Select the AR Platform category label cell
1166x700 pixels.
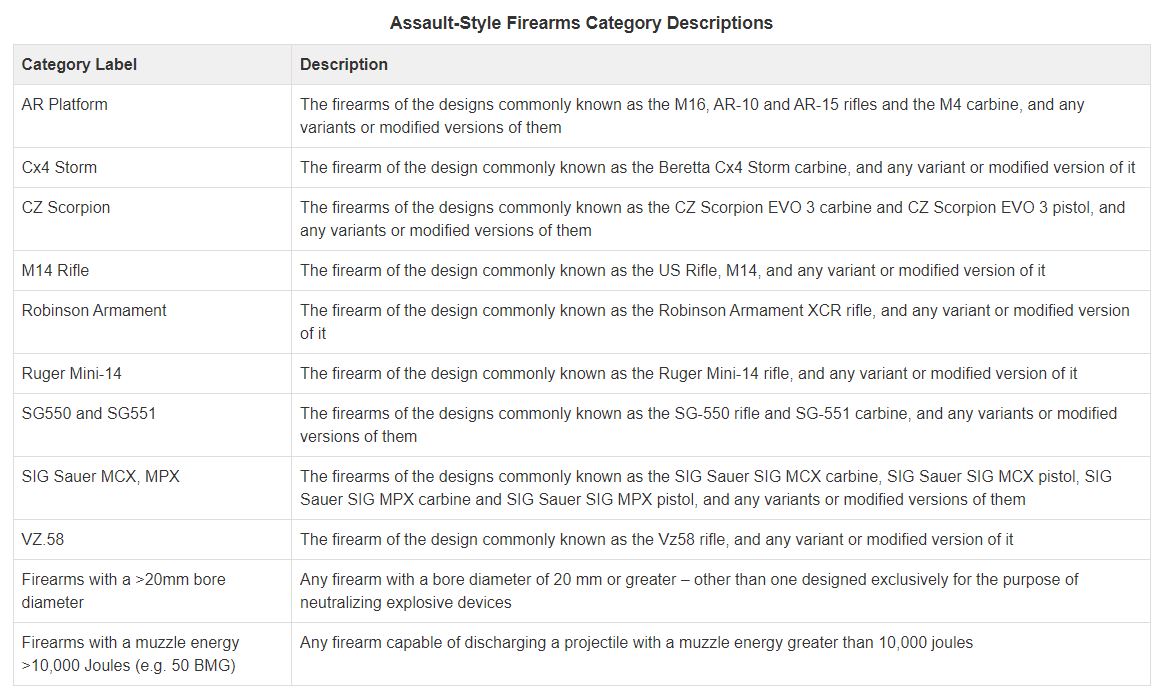pos(65,104)
